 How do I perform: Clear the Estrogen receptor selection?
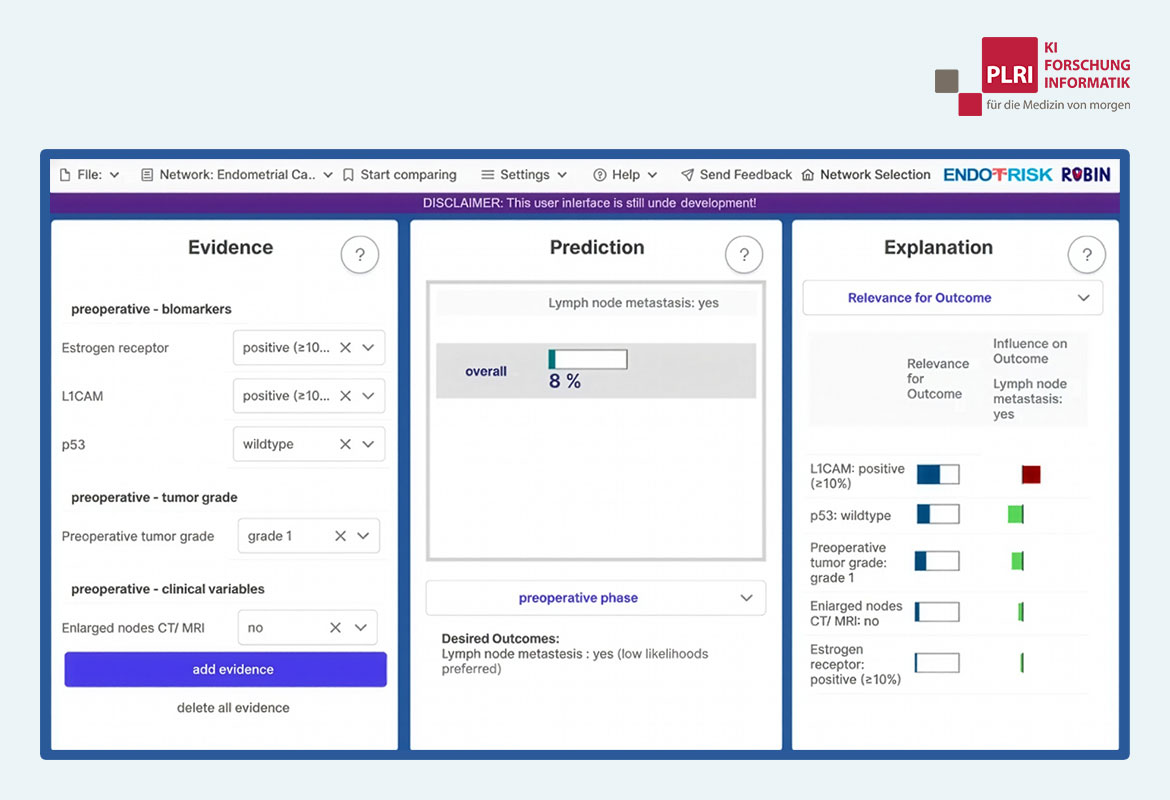[x=345, y=348]
